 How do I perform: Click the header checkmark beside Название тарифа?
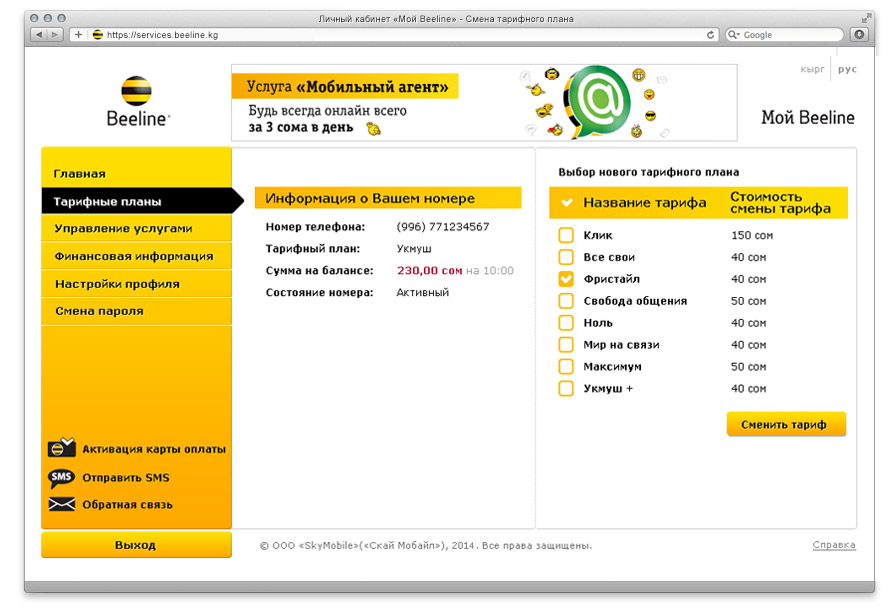[x=567, y=202]
